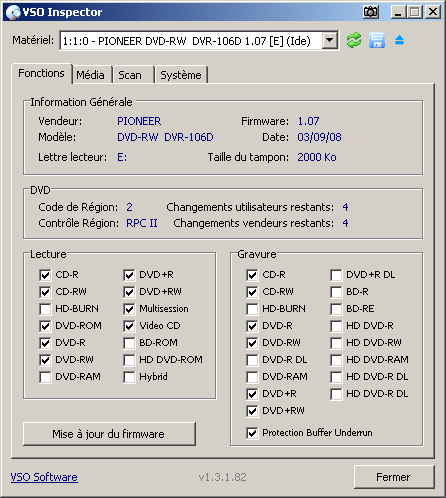Toggle Lecture Video CD checkbox

129,326
